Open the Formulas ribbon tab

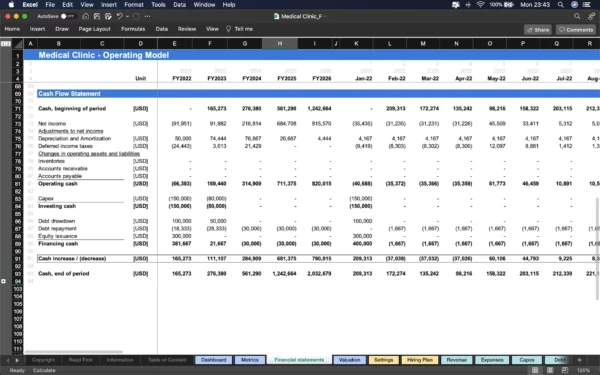133,29
